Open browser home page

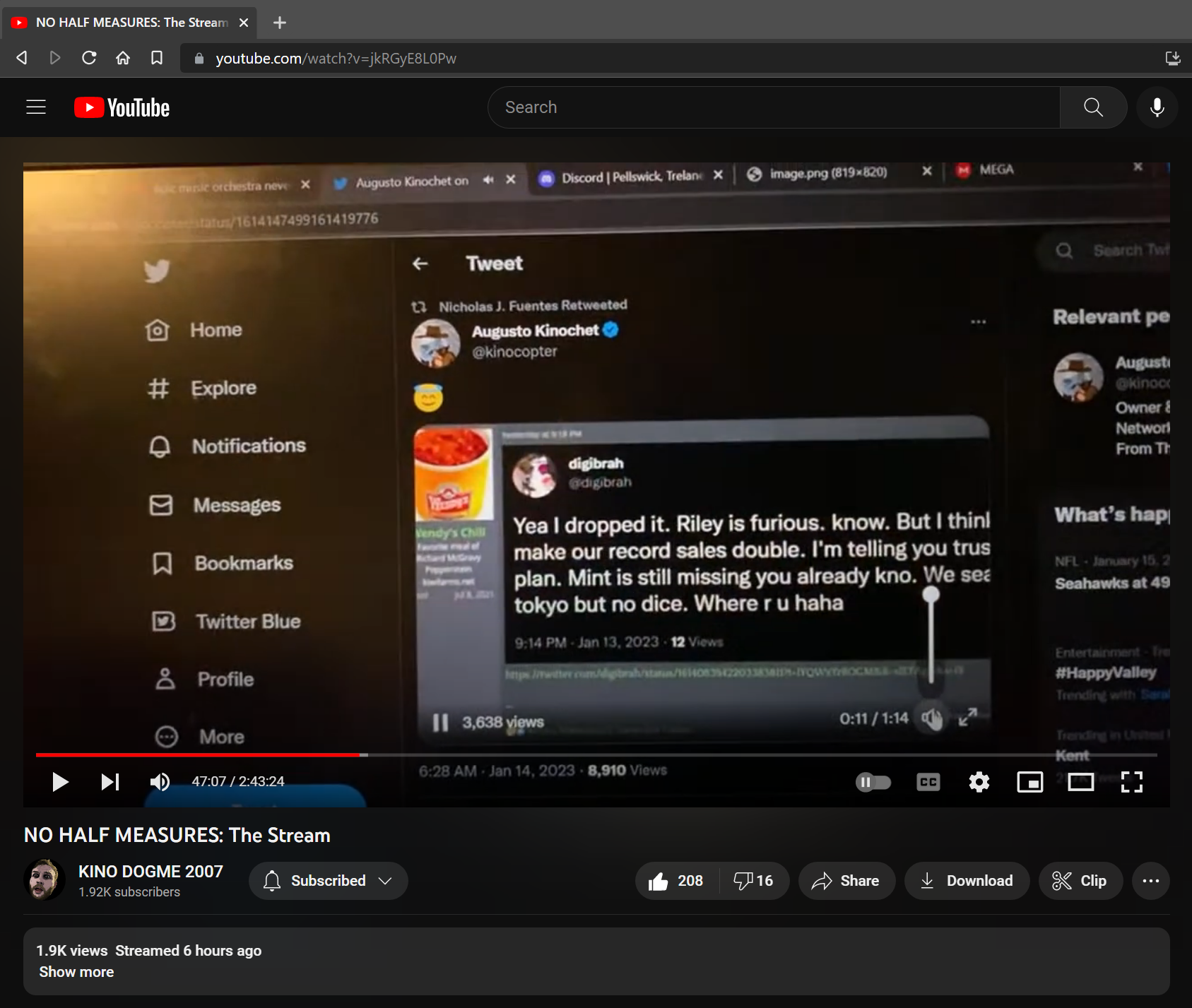click(x=123, y=58)
